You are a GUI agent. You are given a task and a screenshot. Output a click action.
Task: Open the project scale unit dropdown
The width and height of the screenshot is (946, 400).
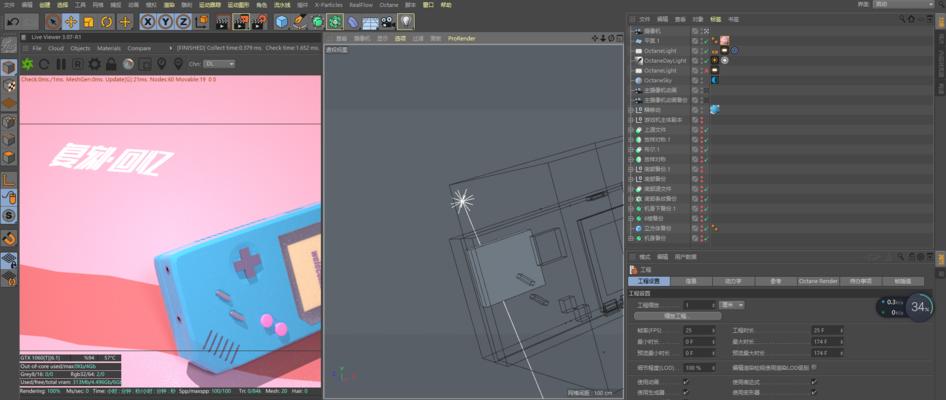(731, 305)
